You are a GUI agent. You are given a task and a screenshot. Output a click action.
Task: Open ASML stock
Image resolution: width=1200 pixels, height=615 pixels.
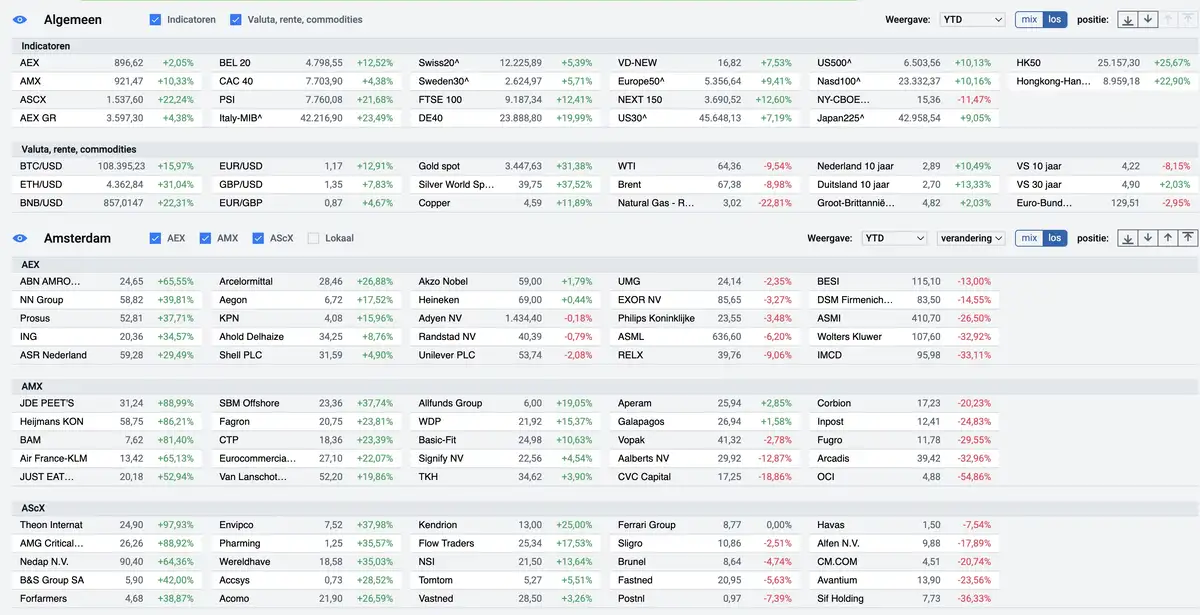pos(633,337)
